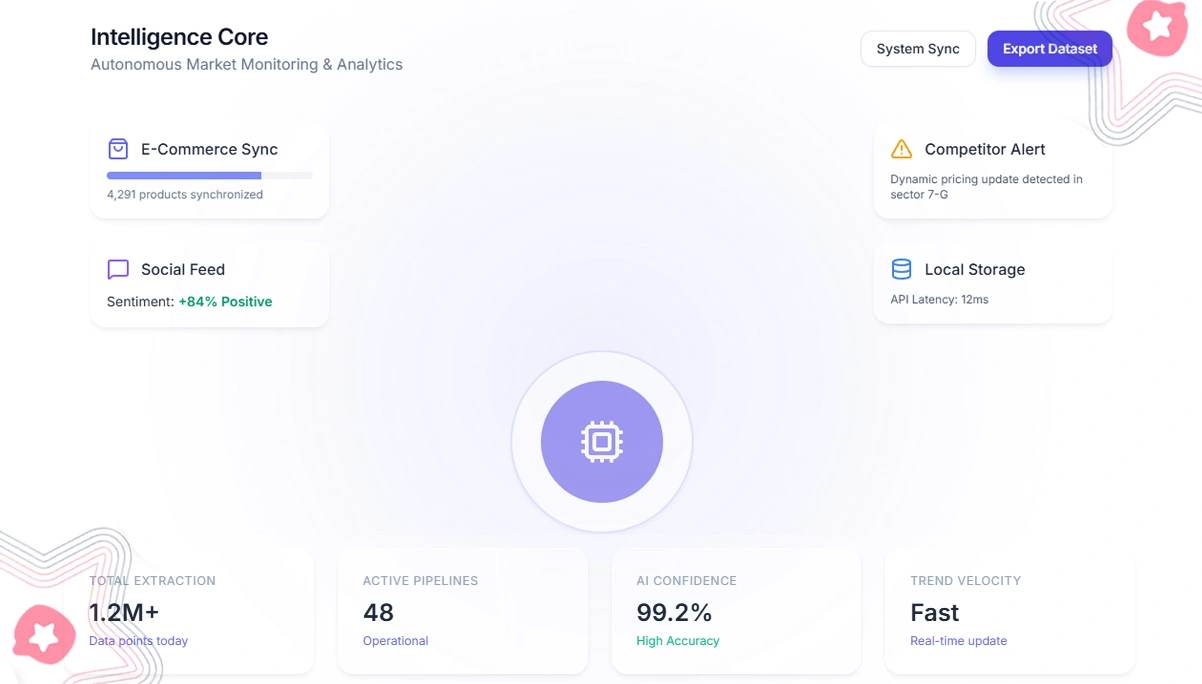1202x684 pixels.
Task: Click the 48 active pipelines value
Action: (378, 612)
